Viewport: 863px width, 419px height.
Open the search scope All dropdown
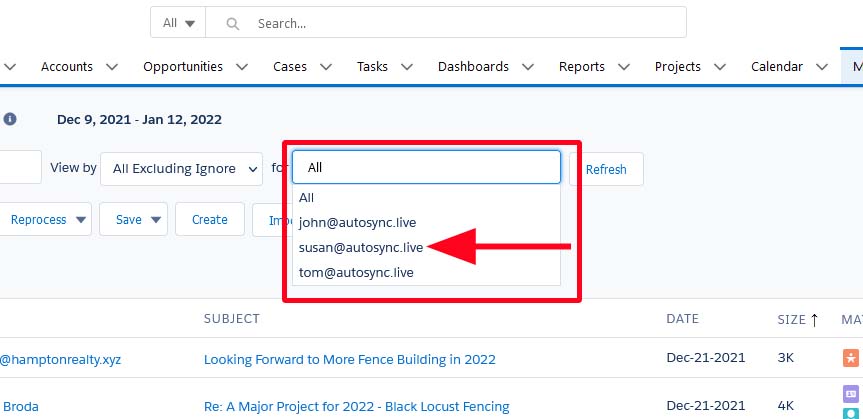(177, 23)
